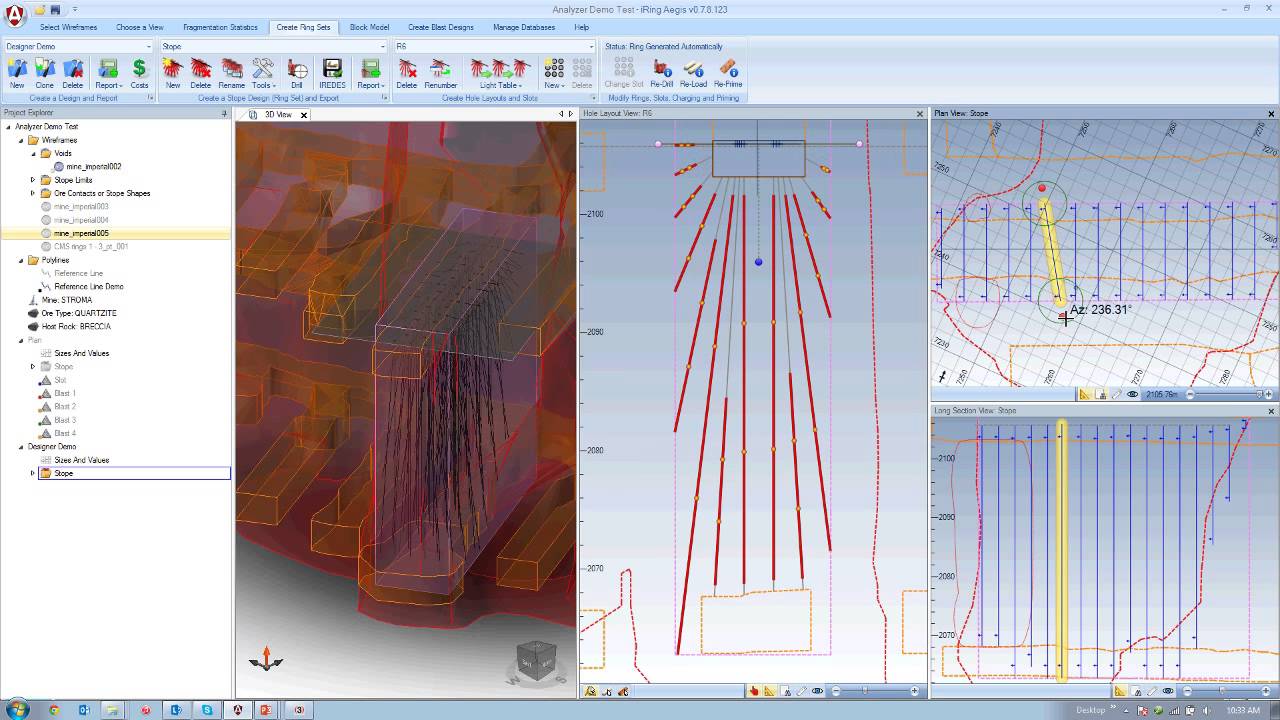Screen dimensions: 1280x720
Task: Click the Re-Load icon
Action: coord(694,69)
